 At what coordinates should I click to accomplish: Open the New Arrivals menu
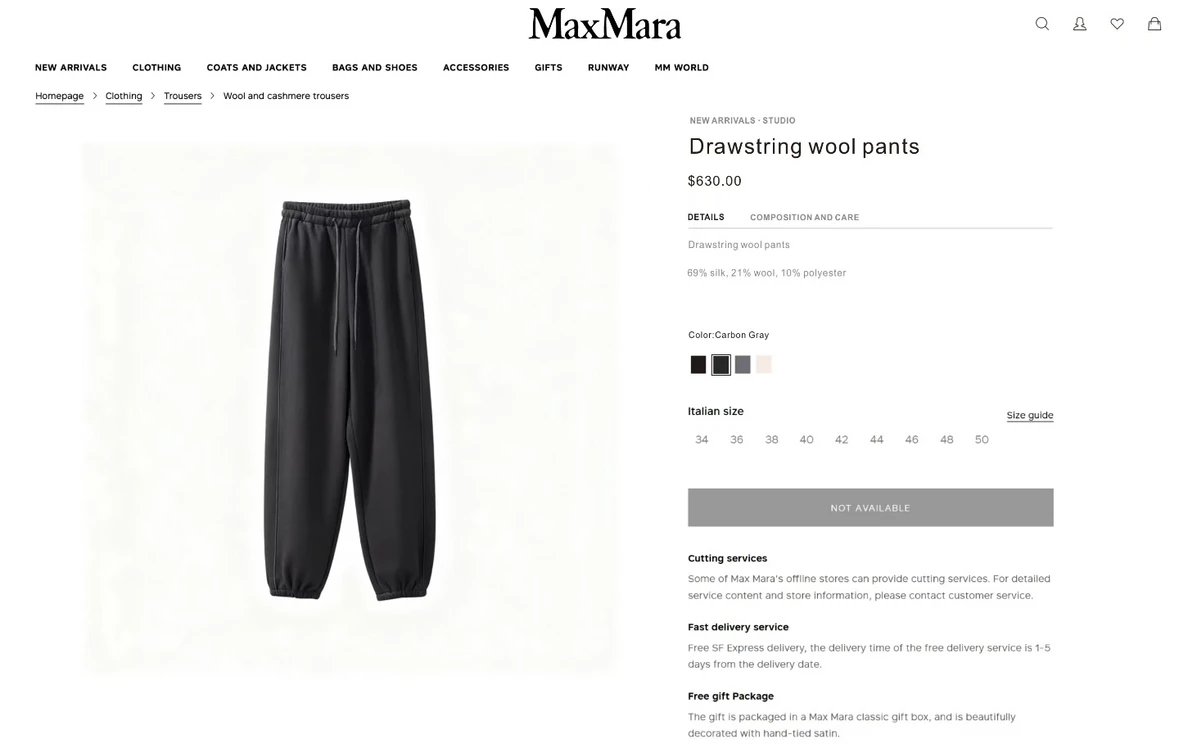pos(71,68)
